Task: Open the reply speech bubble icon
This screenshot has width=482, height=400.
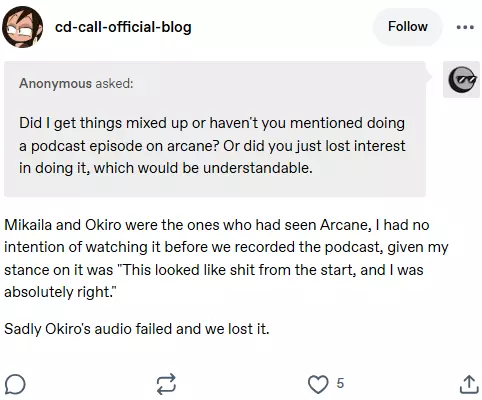Action: pyautogui.click(x=15, y=384)
